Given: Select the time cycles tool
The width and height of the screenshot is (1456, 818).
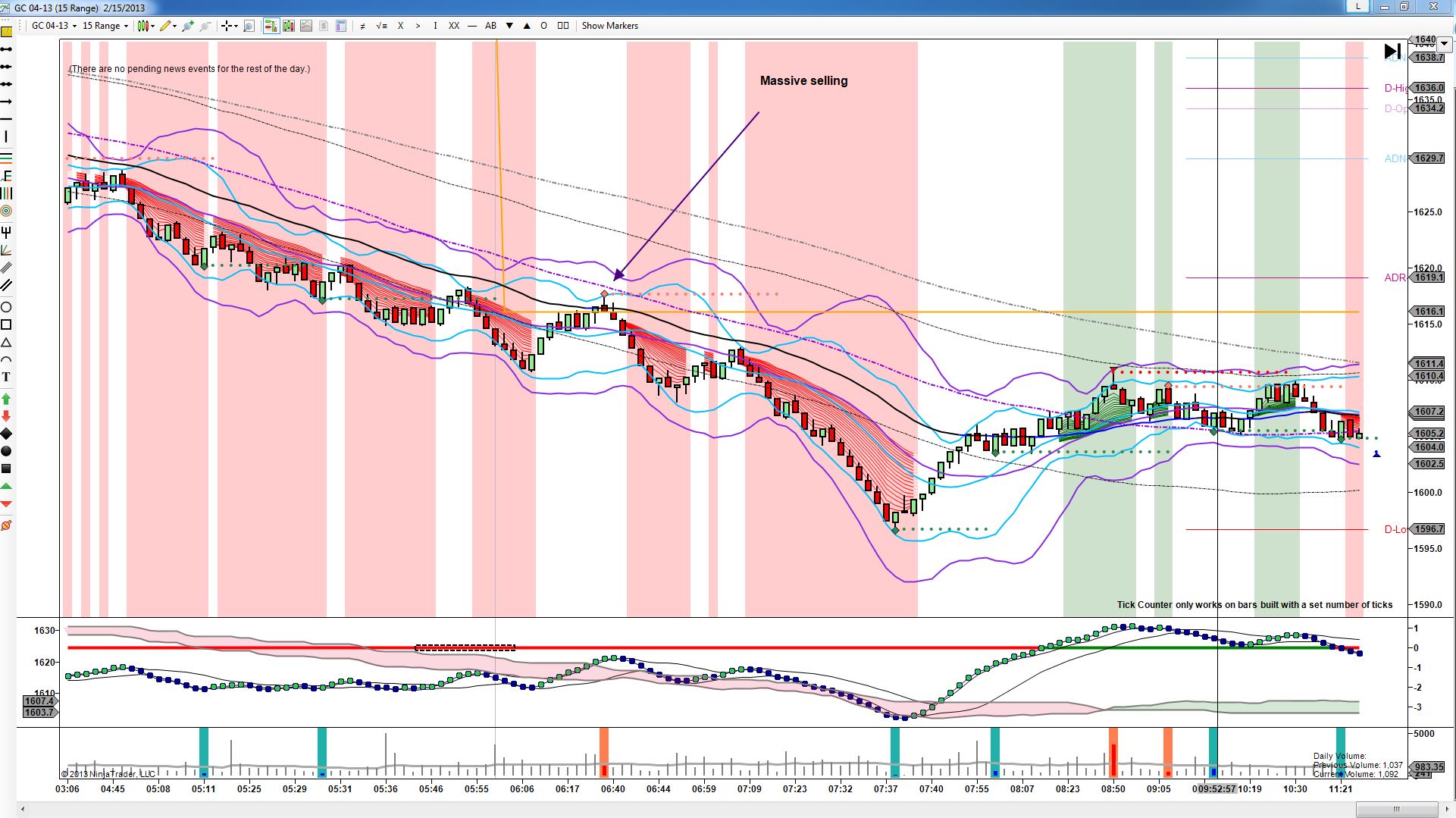Looking at the screenshot, I should 7,193.
